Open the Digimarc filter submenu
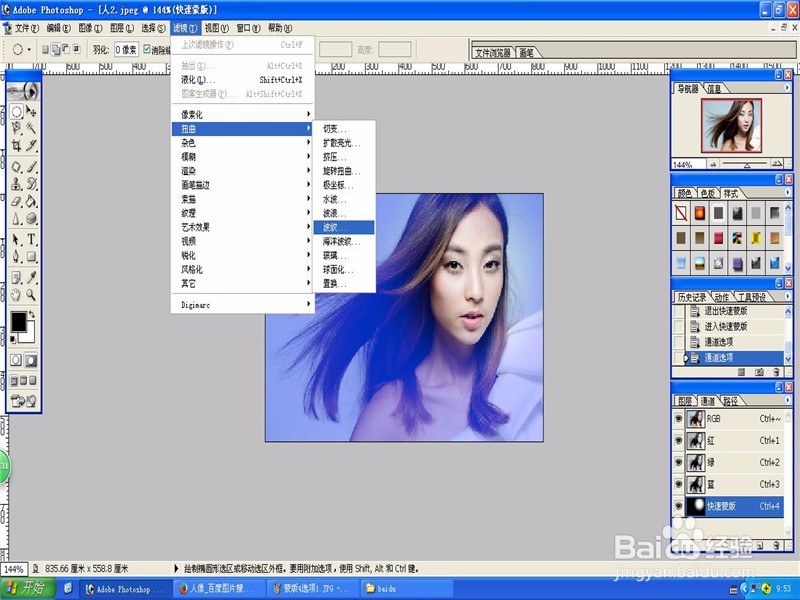Viewport: 800px width, 600px height. [242, 305]
